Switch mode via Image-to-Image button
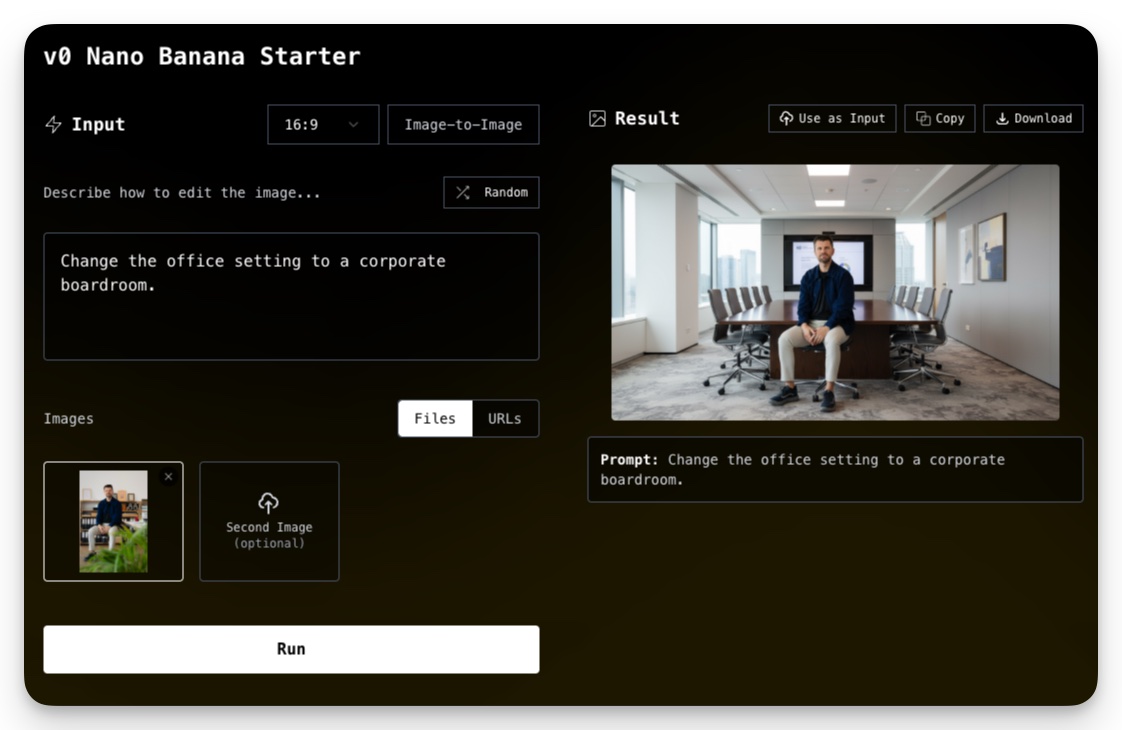 [x=463, y=125]
